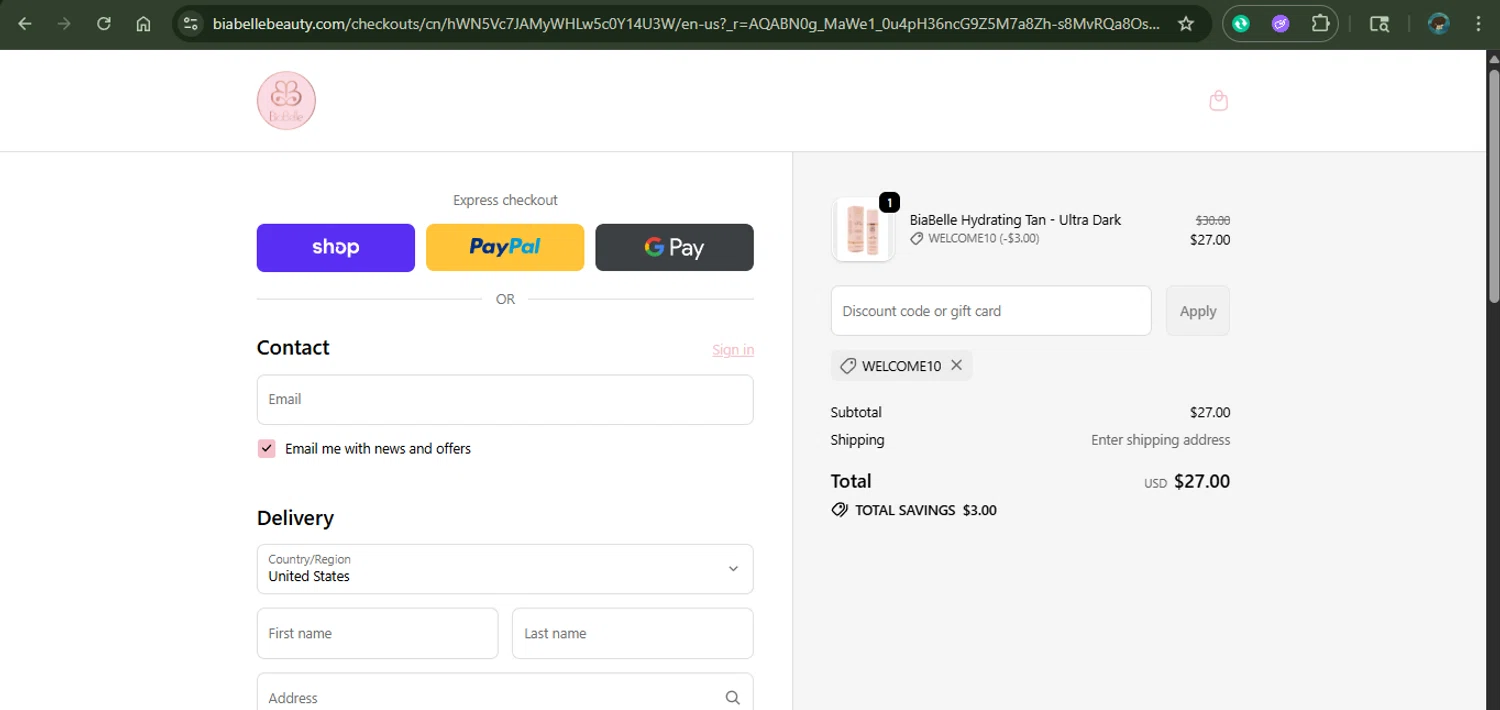This screenshot has height=710, width=1500.
Task: Click the BiaBelle store logo
Action: pos(286,100)
